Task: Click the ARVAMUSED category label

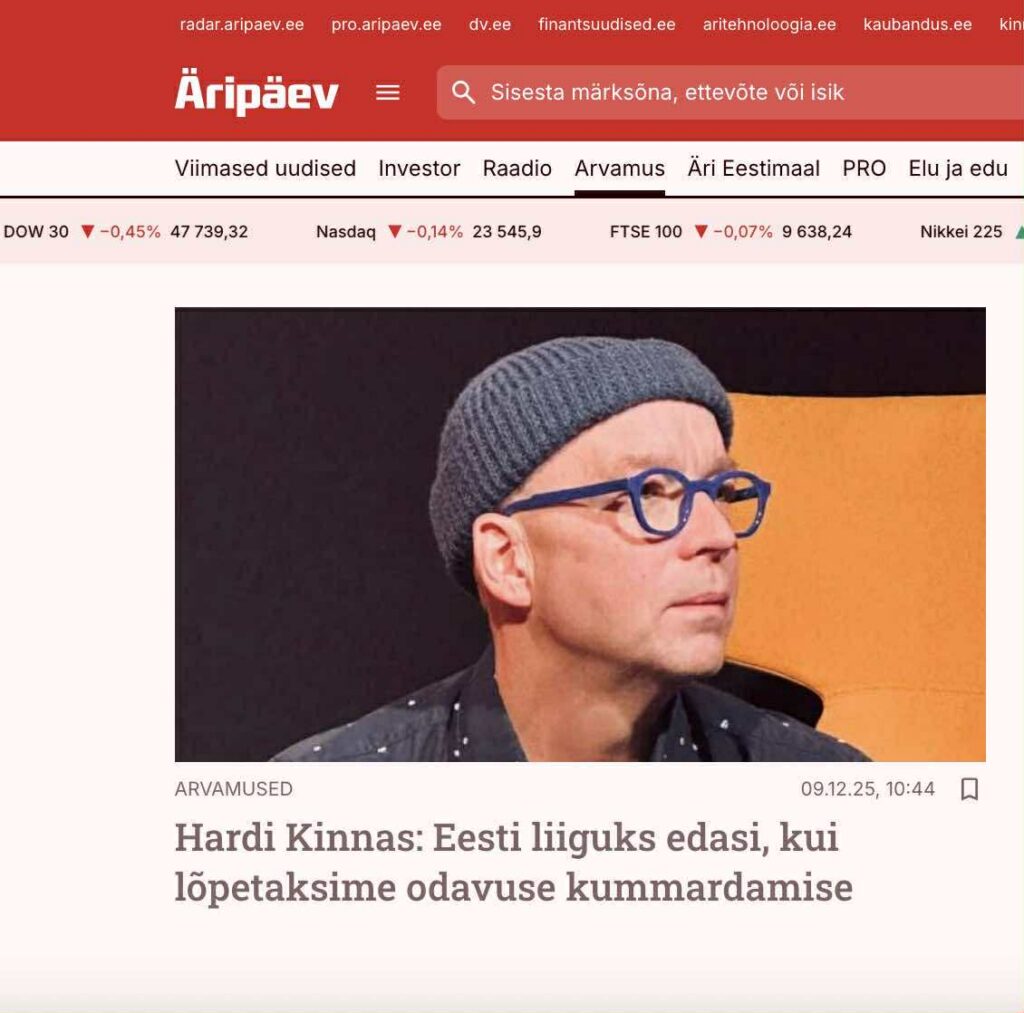Action: coord(234,789)
